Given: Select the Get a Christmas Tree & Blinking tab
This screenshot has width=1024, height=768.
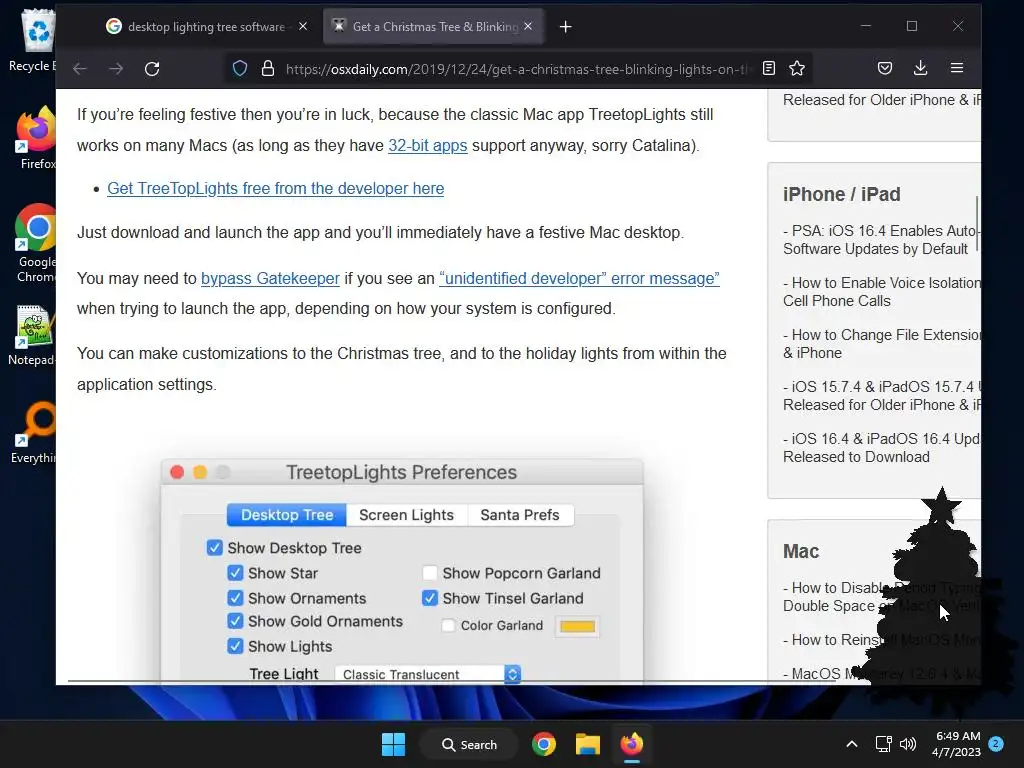Looking at the screenshot, I should (x=434, y=27).
